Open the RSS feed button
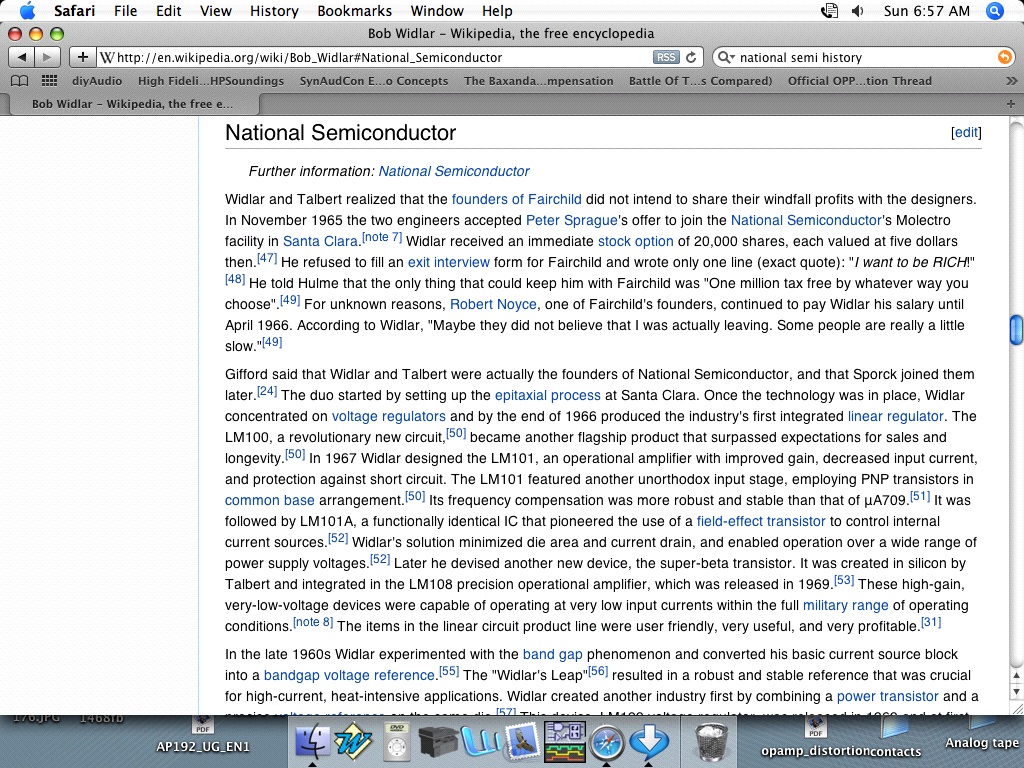The width and height of the screenshot is (1024, 768). pyautogui.click(x=665, y=57)
